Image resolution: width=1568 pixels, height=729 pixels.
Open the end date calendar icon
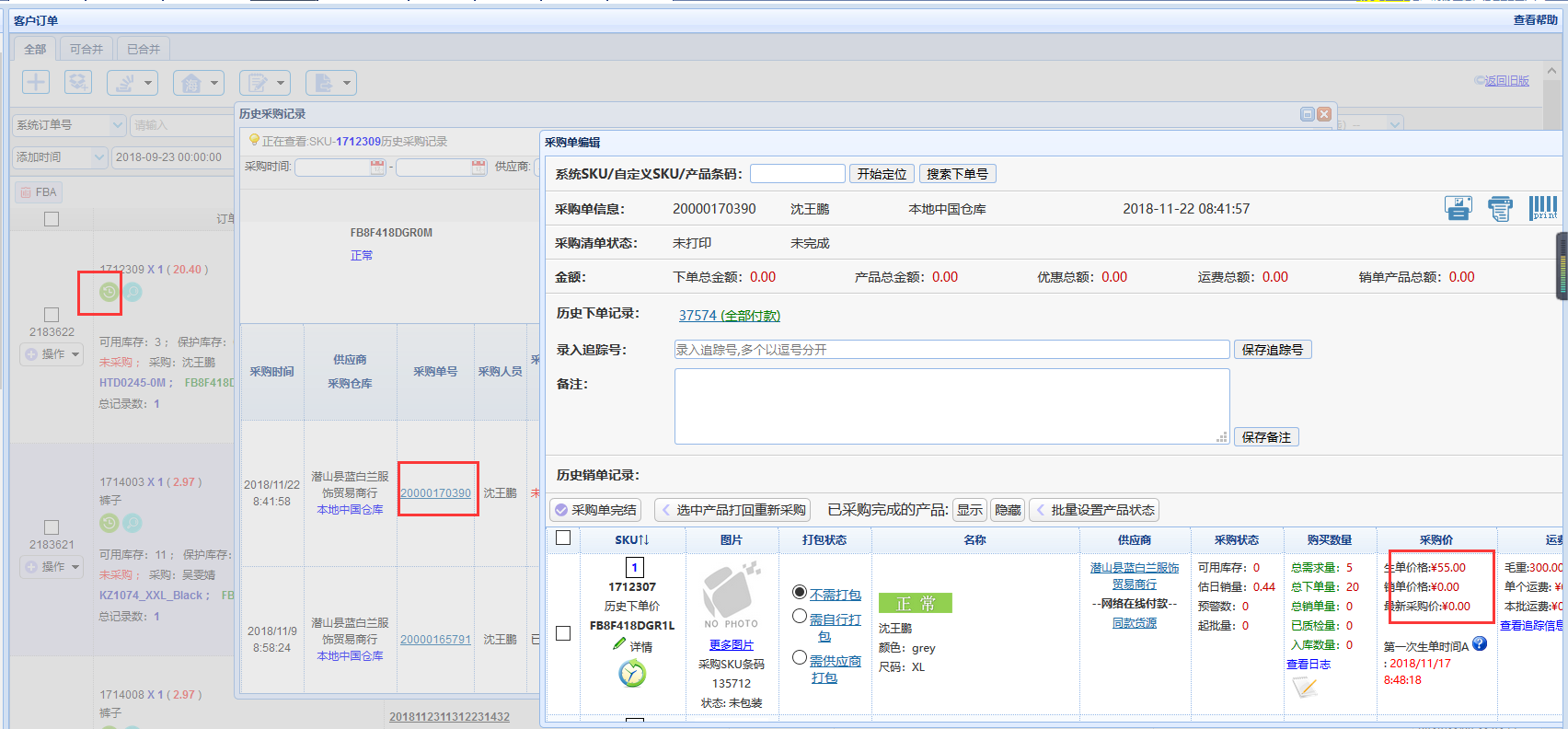[x=478, y=167]
